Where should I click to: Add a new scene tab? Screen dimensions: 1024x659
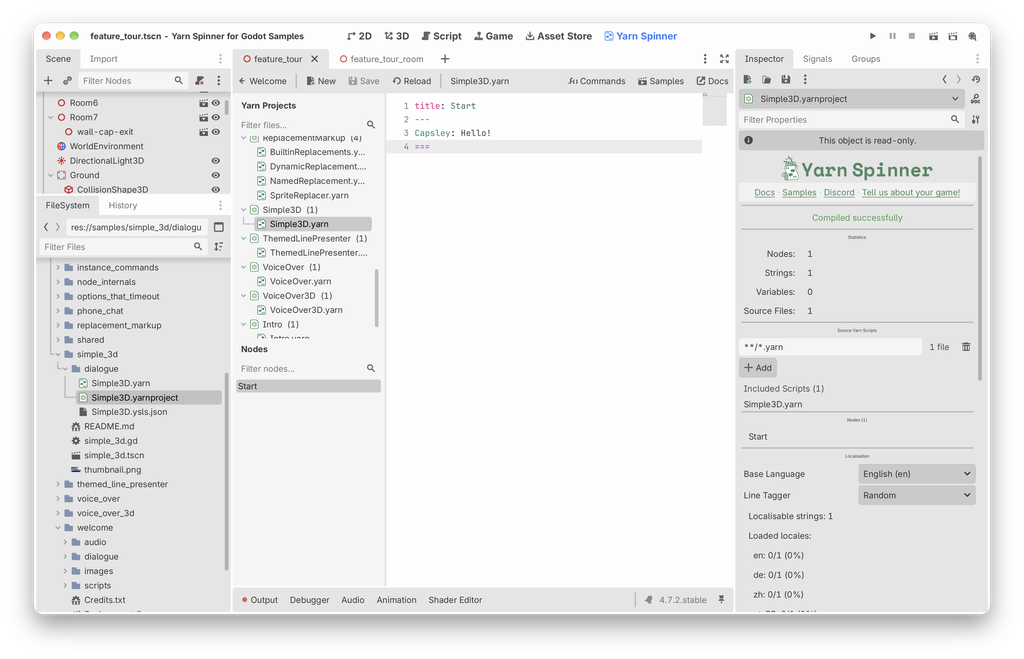pos(445,59)
